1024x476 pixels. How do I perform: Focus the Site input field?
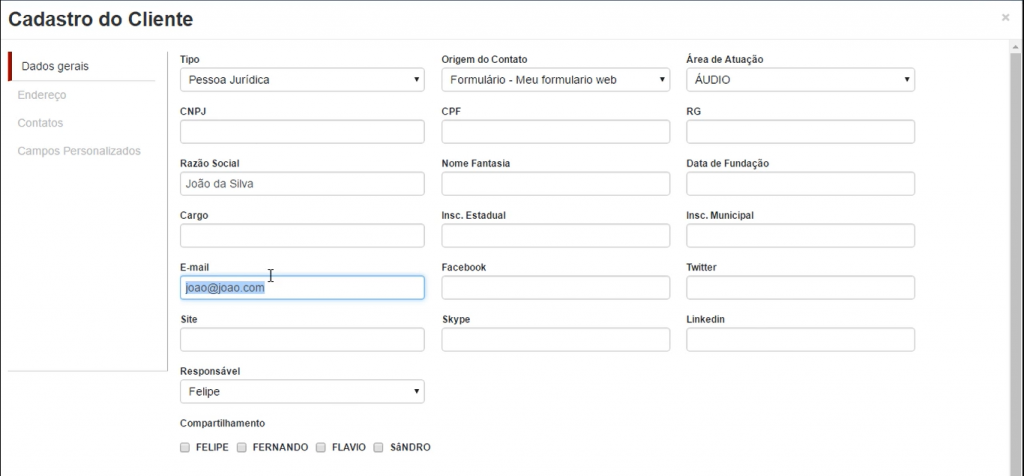[302, 340]
